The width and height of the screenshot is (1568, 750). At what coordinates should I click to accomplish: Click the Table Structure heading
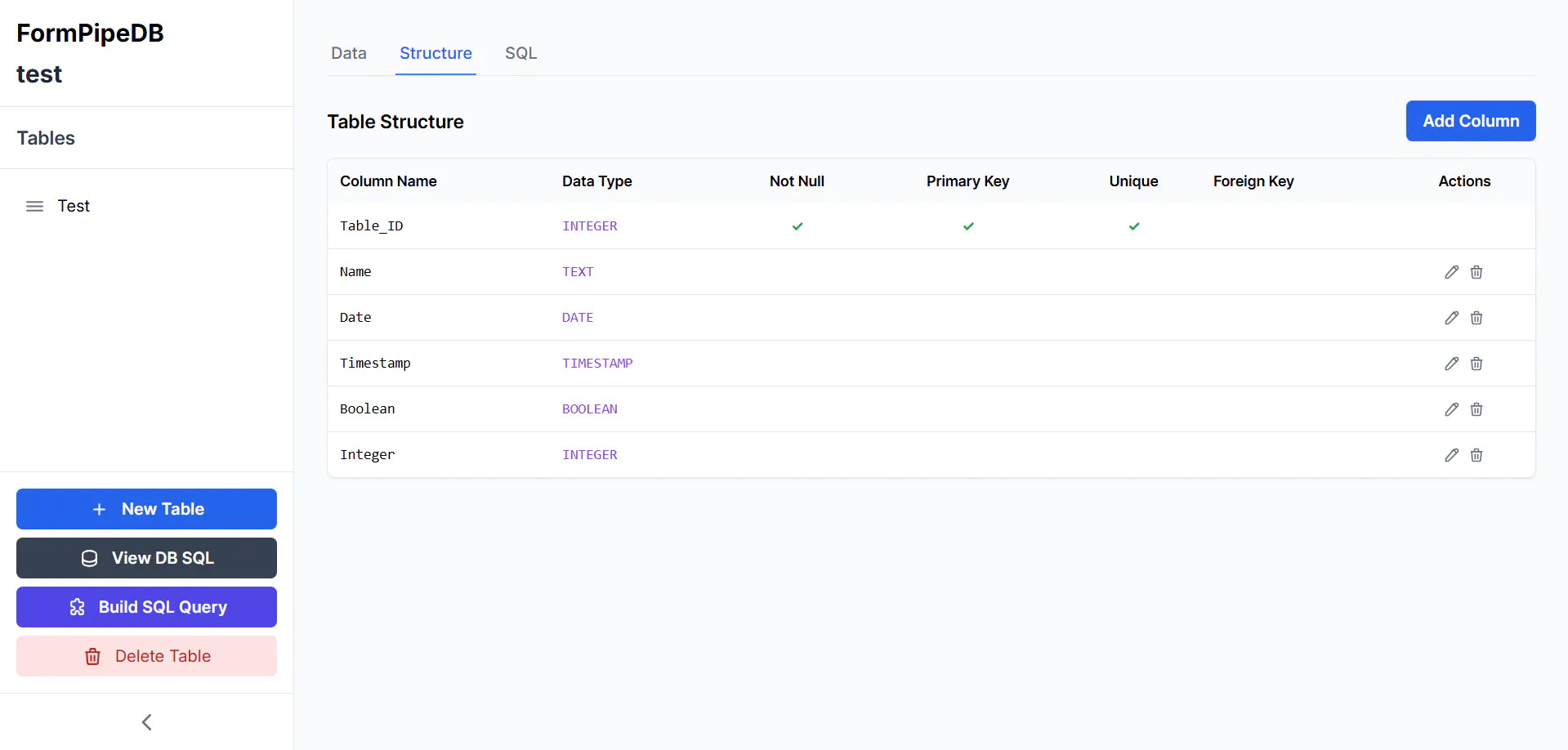tap(395, 122)
